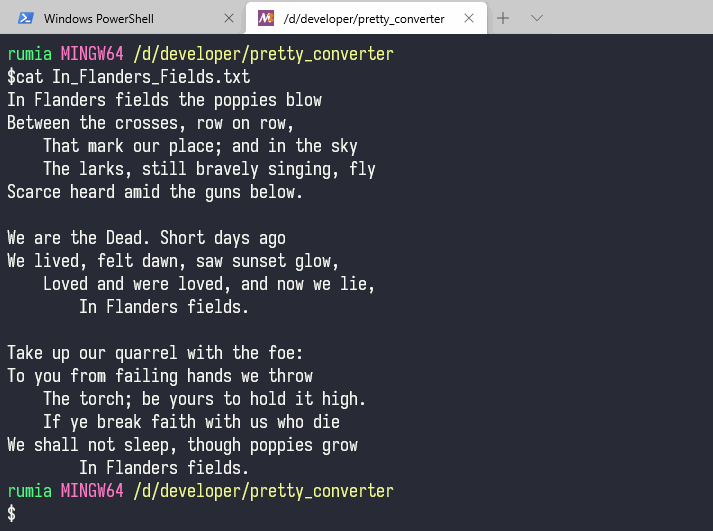Click the top 'rumia MINGW64' prompt line
The height and width of the screenshot is (531, 713).
(201, 54)
